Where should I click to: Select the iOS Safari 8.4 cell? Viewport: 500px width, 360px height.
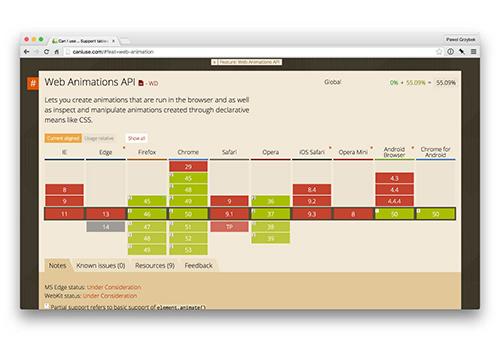(x=312, y=189)
